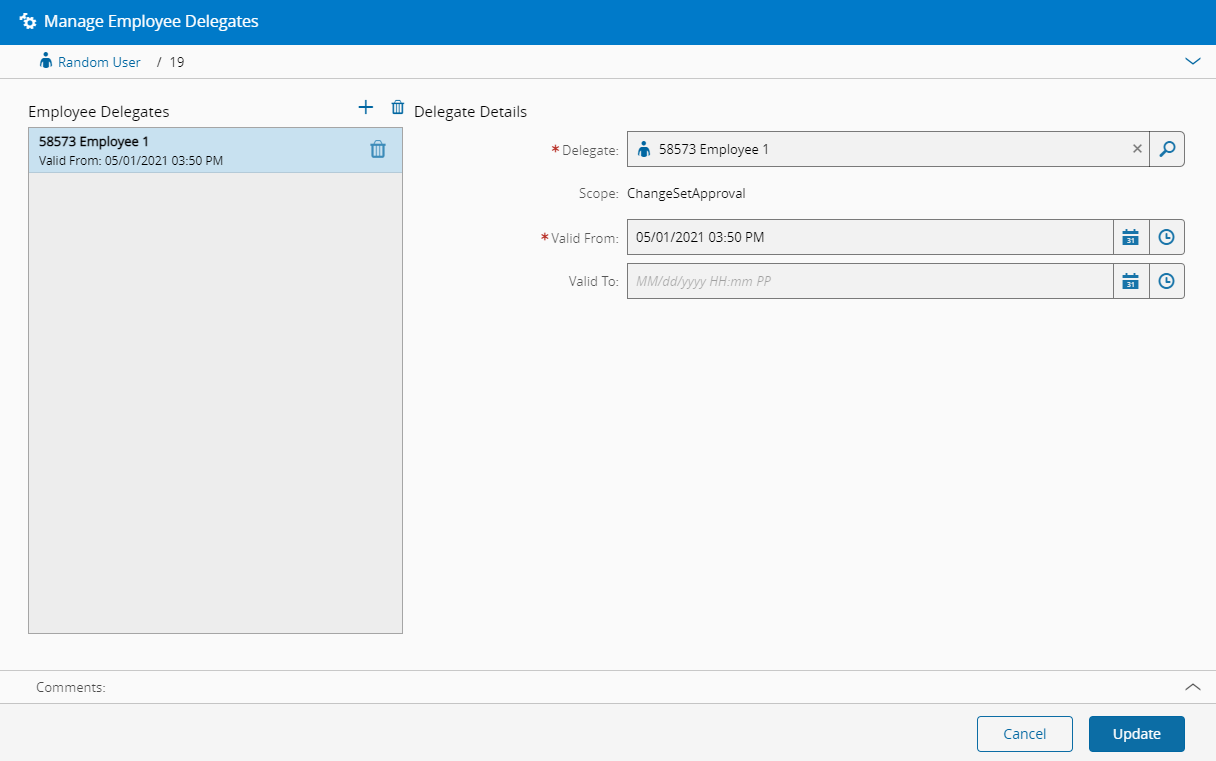Expand the header details chevron at top right
This screenshot has width=1216, height=761.
[x=1192, y=61]
